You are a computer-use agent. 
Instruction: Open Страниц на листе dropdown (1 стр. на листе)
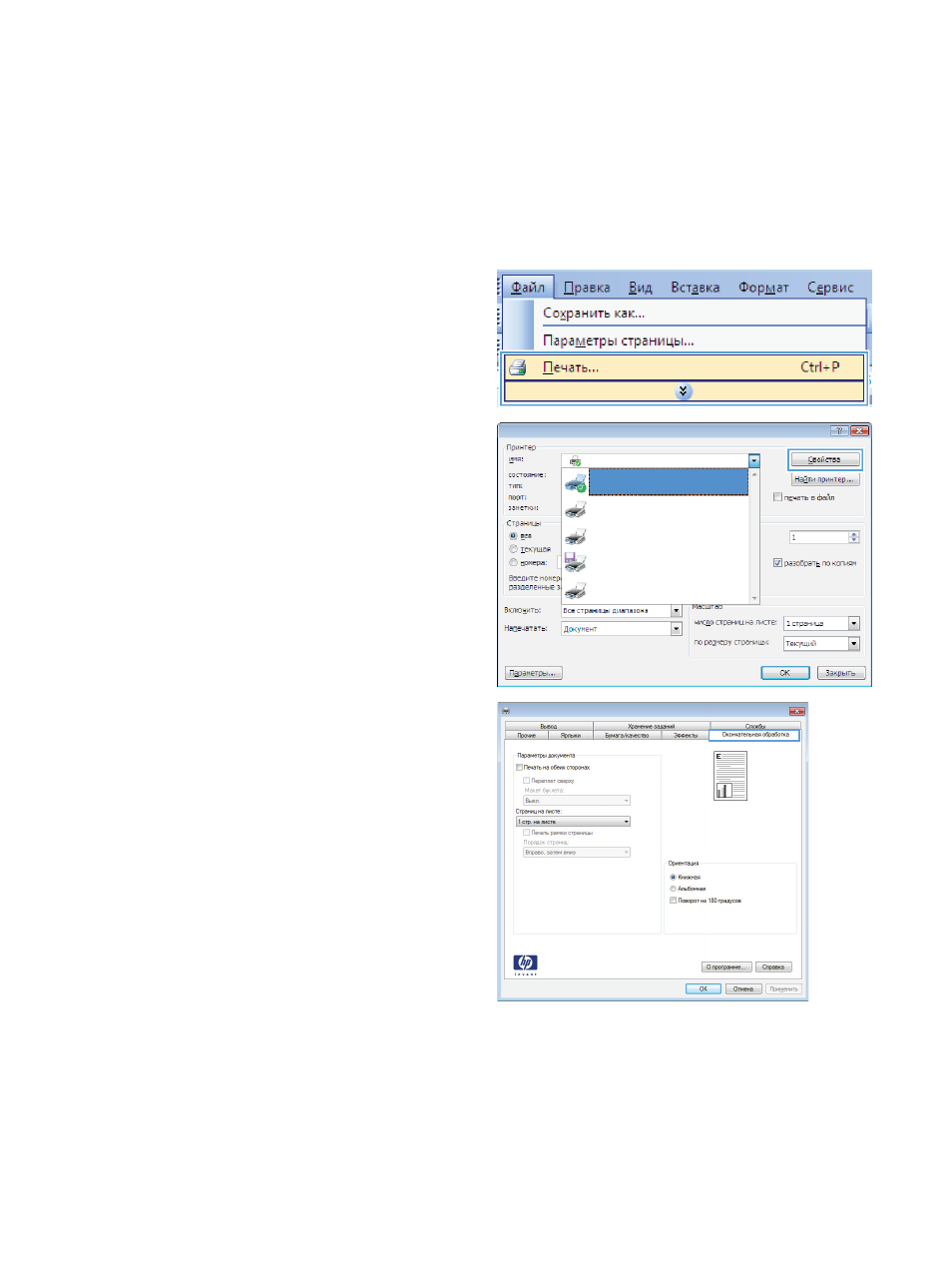coord(573,822)
